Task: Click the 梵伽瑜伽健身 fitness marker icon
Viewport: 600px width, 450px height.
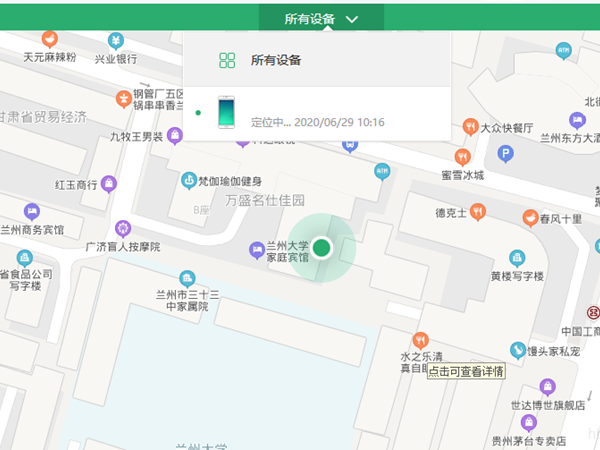Action: pyautogui.click(x=186, y=181)
